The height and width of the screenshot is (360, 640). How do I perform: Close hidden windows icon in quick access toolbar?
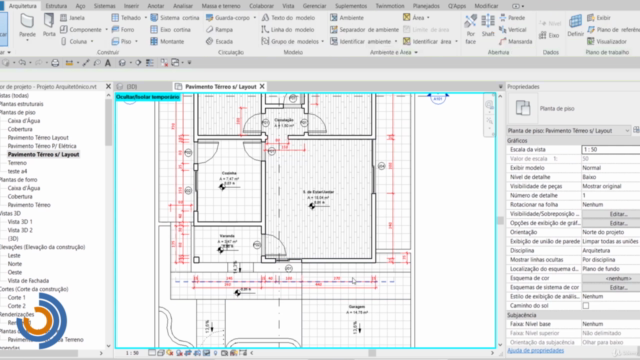(x=164, y=63)
